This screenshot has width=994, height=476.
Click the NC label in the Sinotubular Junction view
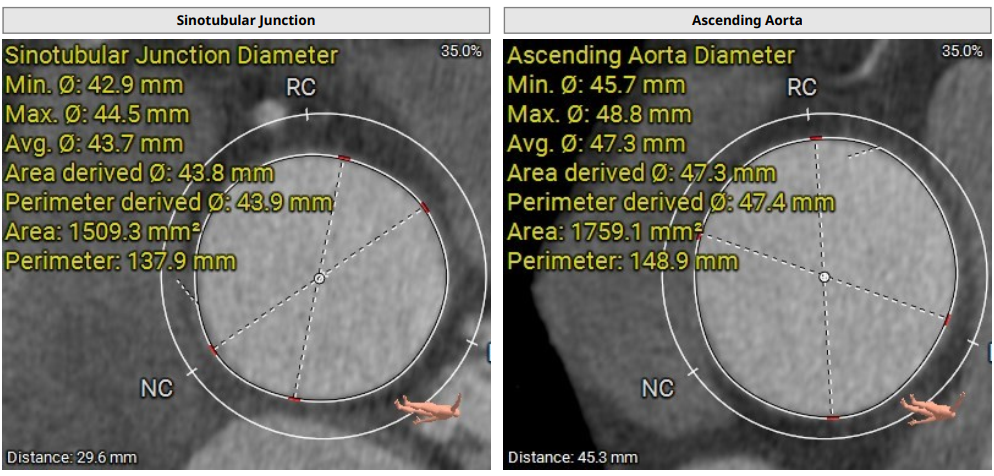tap(156, 389)
